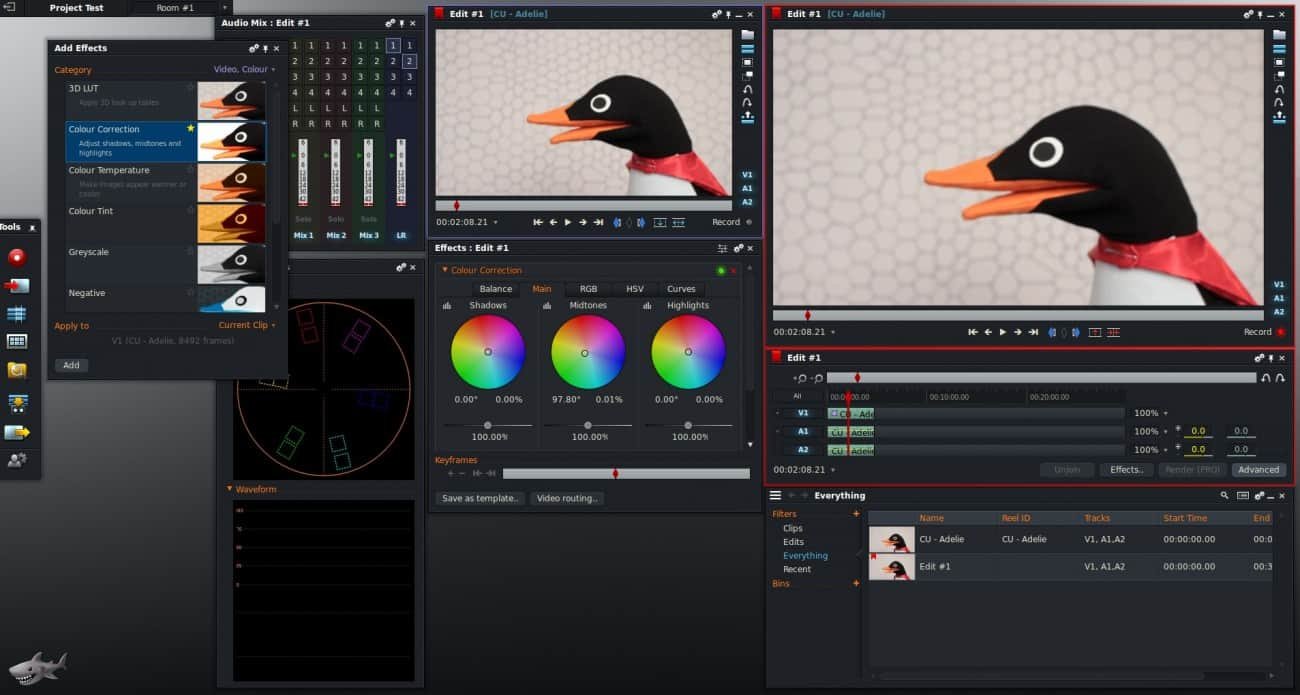Click the Save as template button
Viewport: 1300px width, 695px height.
click(479, 498)
